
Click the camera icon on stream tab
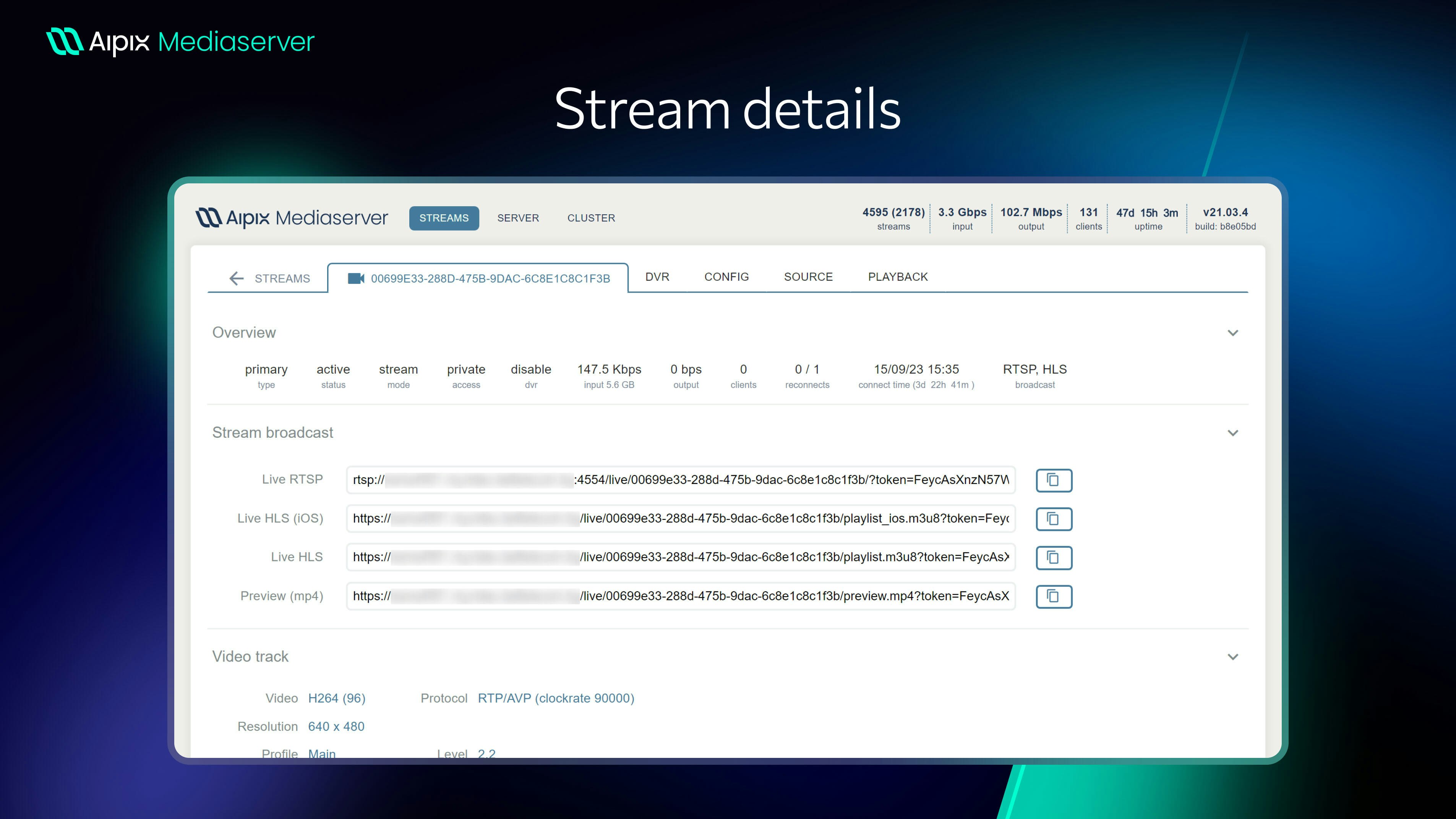pos(355,278)
